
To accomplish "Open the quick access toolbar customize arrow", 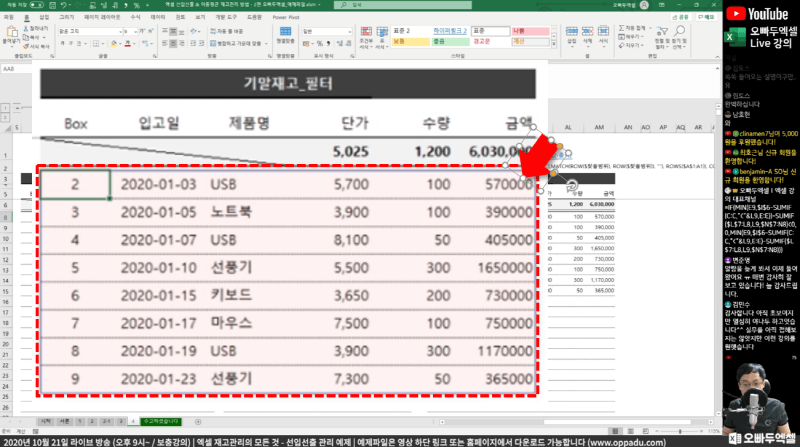I will (147, 5).
